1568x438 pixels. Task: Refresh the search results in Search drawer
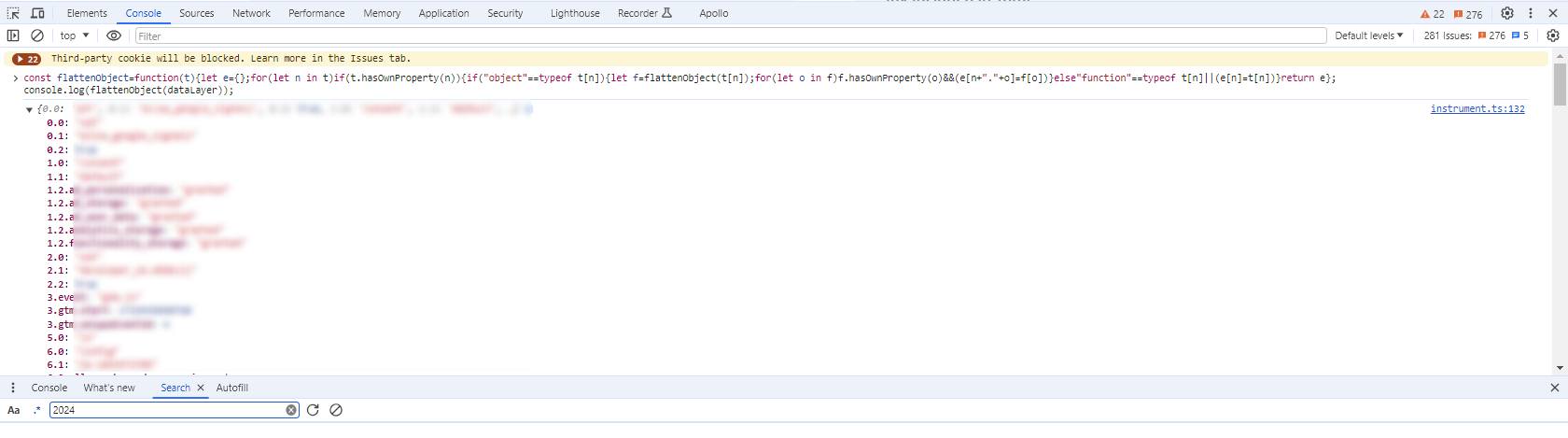coord(313,410)
